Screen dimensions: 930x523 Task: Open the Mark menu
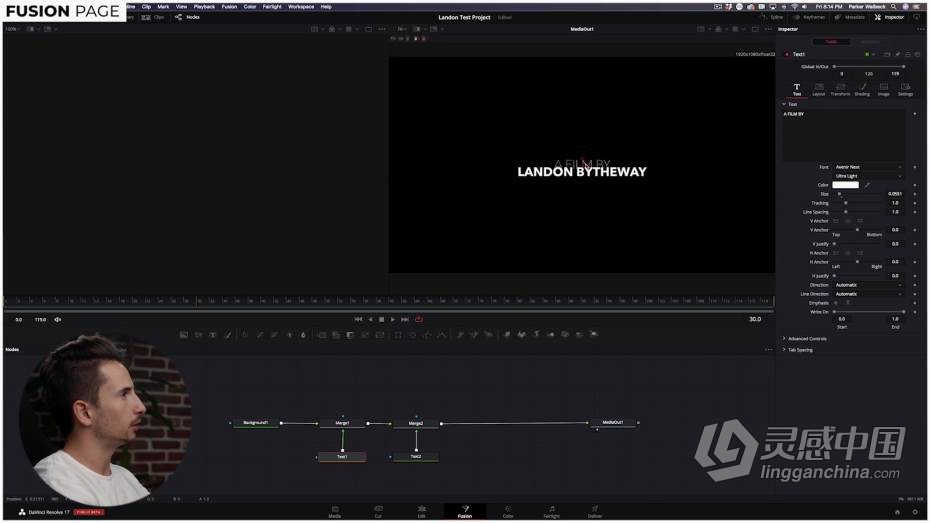click(x=163, y=7)
